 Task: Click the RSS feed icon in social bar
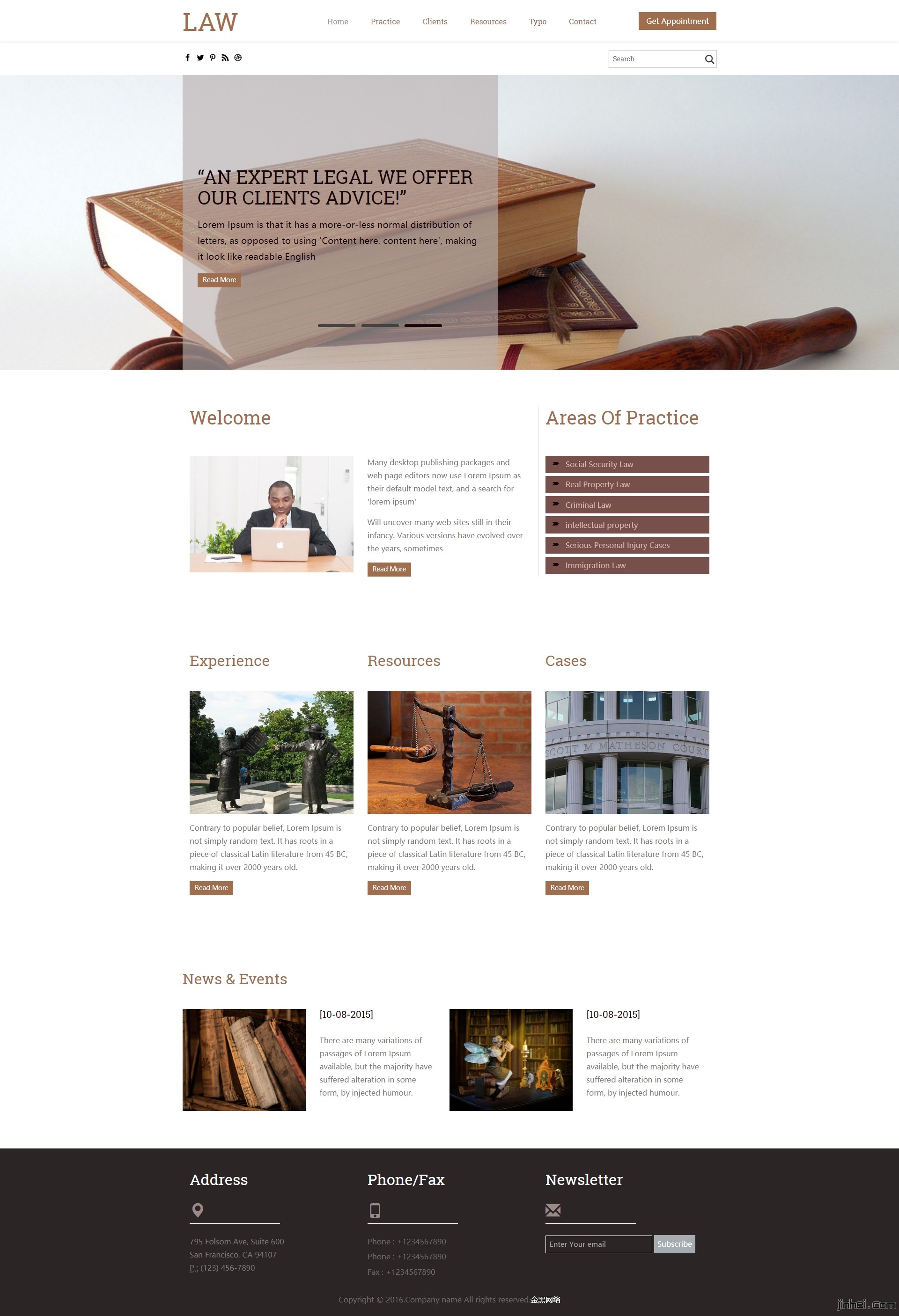224,58
